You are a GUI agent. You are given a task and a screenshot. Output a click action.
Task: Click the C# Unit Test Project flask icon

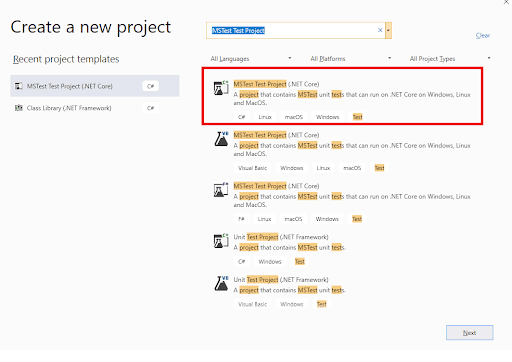221,241
